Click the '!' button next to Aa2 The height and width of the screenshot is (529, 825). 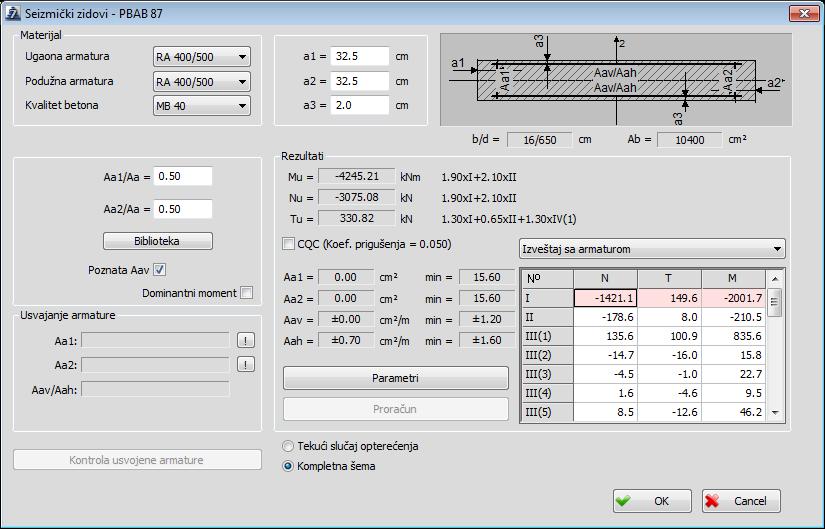(x=246, y=364)
